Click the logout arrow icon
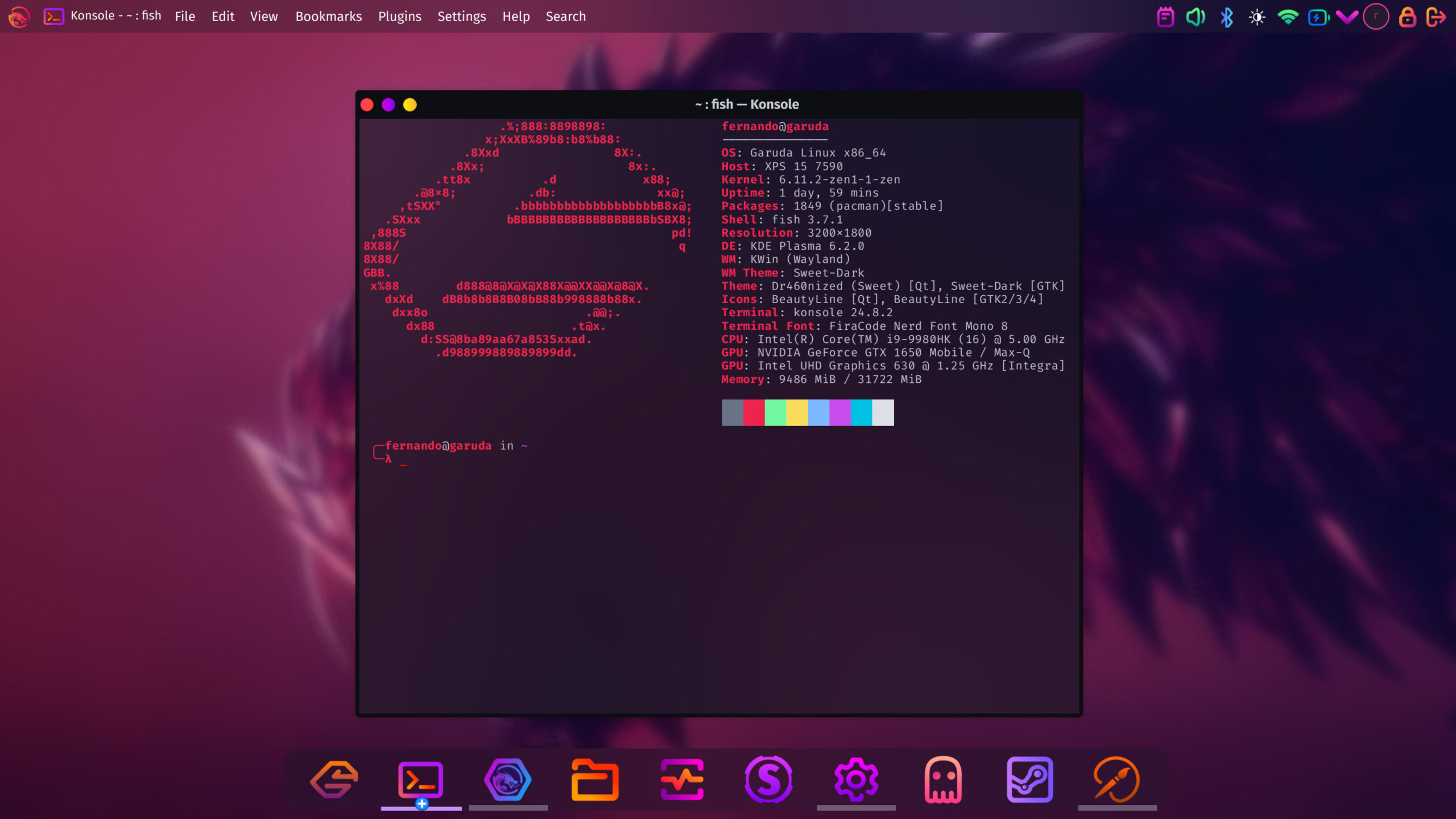Viewport: 1456px width, 819px height. click(x=1436, y=17)
